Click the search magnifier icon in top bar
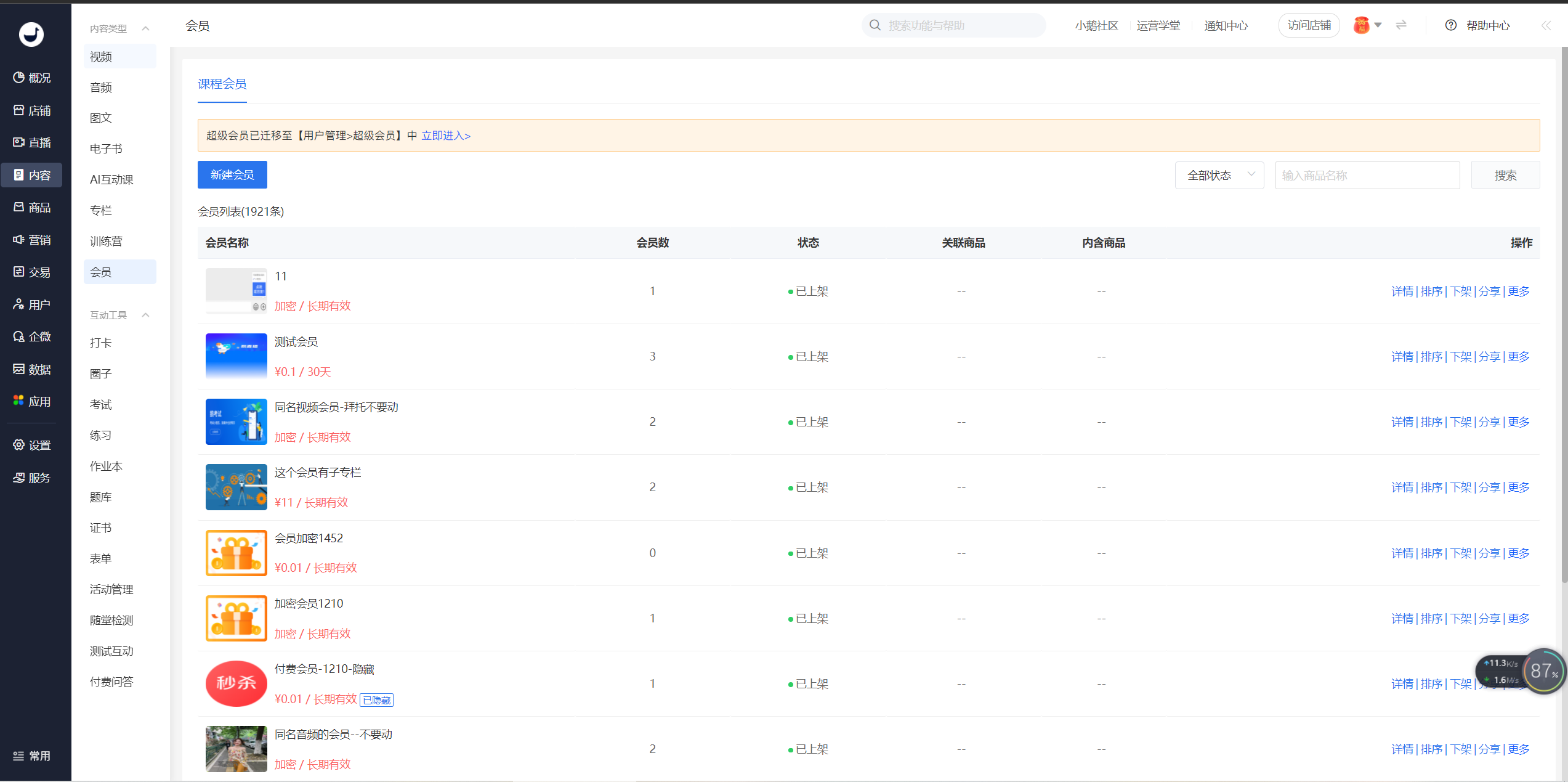 point(875,25)
